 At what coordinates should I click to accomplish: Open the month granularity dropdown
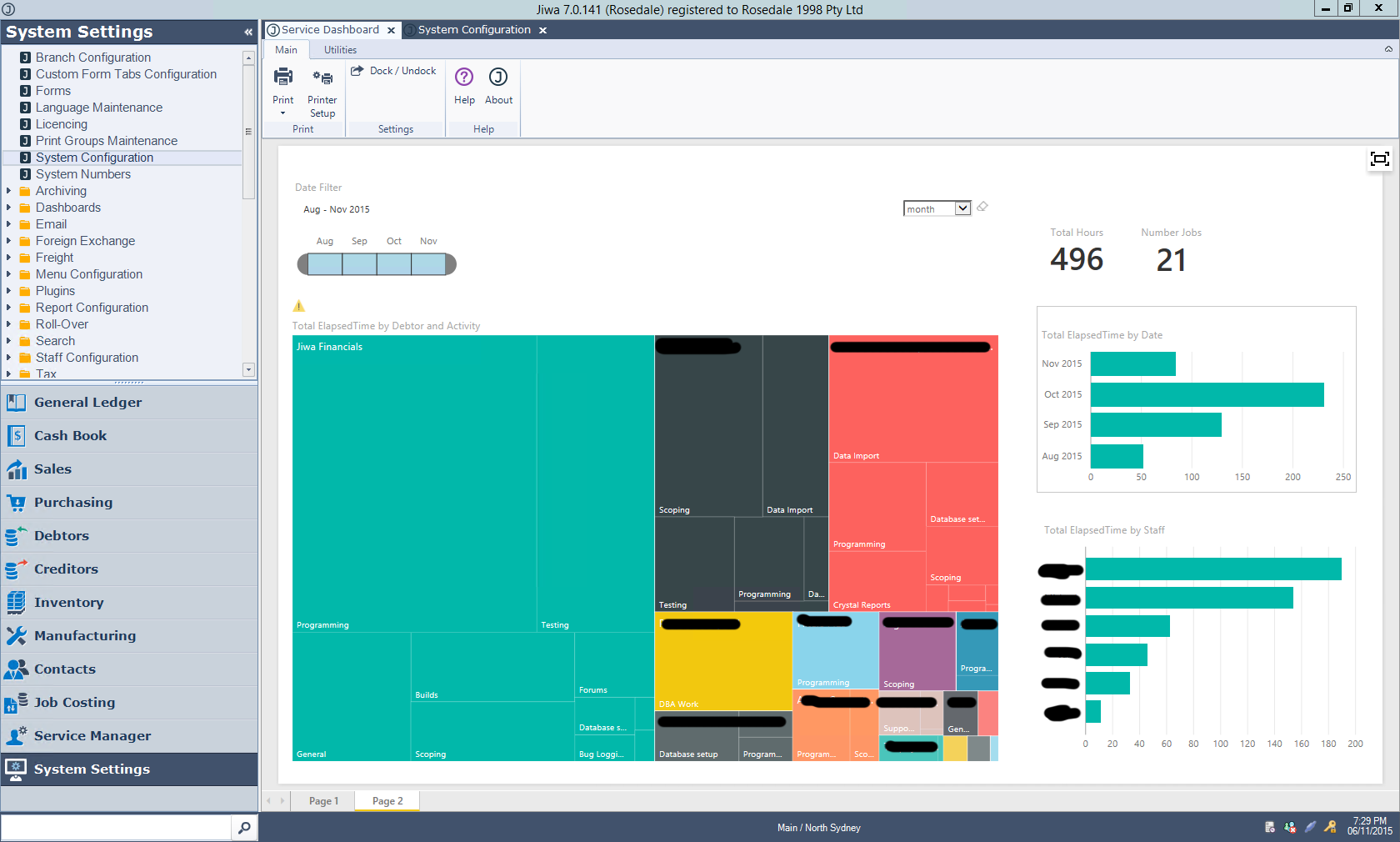point(962,208)
